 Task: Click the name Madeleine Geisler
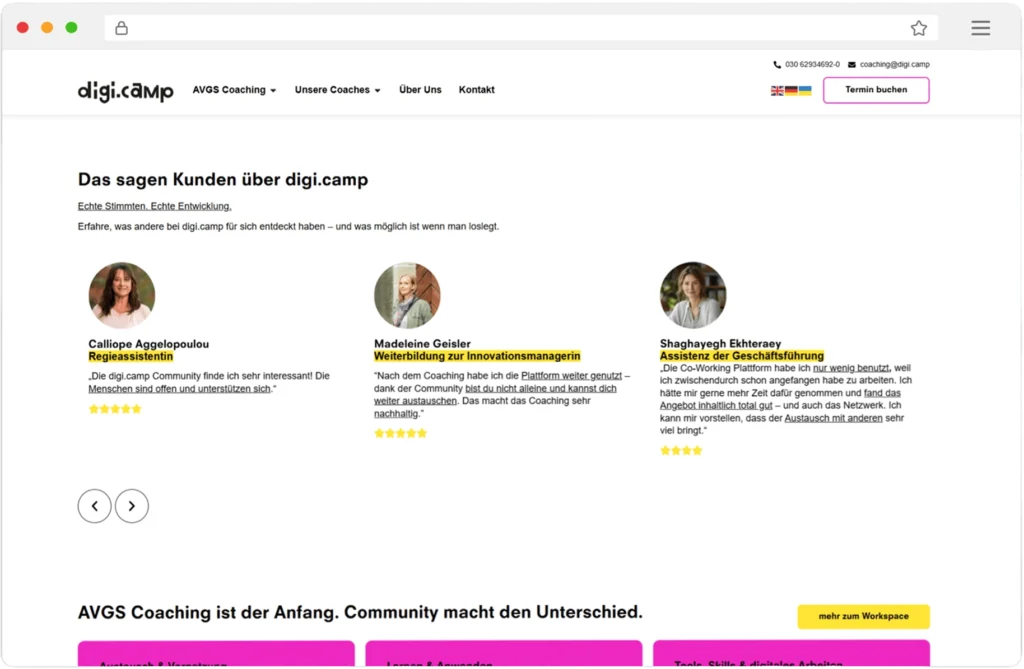(x=422, y=344)
